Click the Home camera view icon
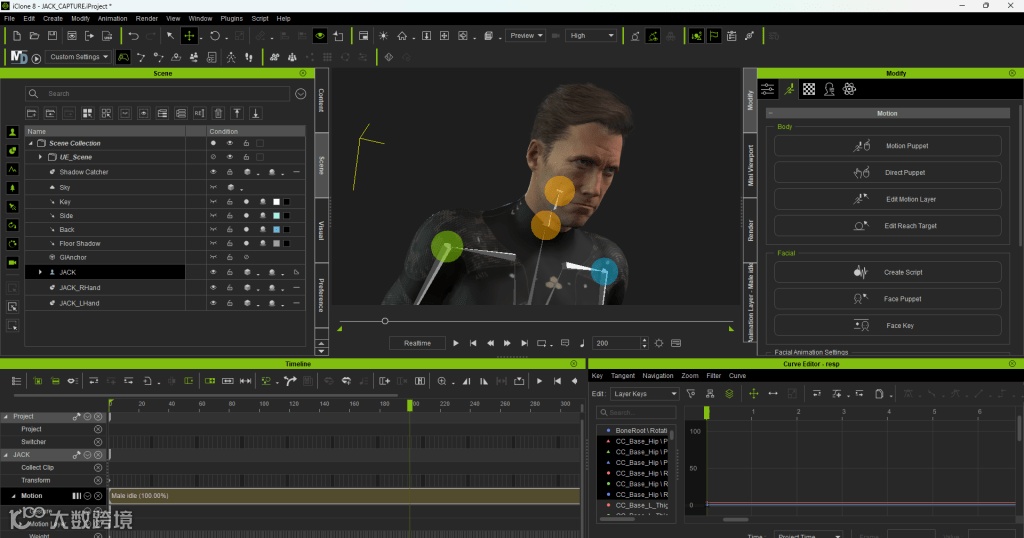The width and height of the screenshot is (1024, 538). [402, 36]
